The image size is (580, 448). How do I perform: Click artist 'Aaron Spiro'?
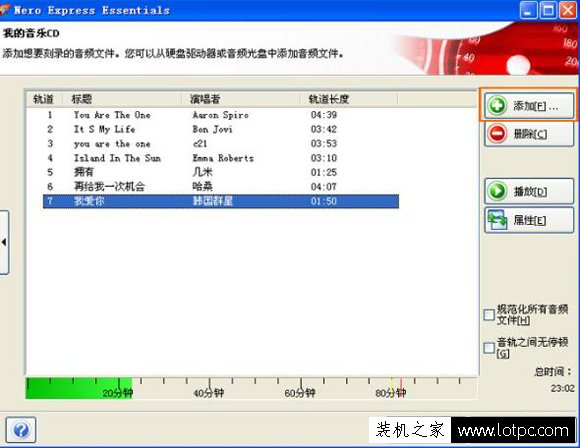[220, 115]
